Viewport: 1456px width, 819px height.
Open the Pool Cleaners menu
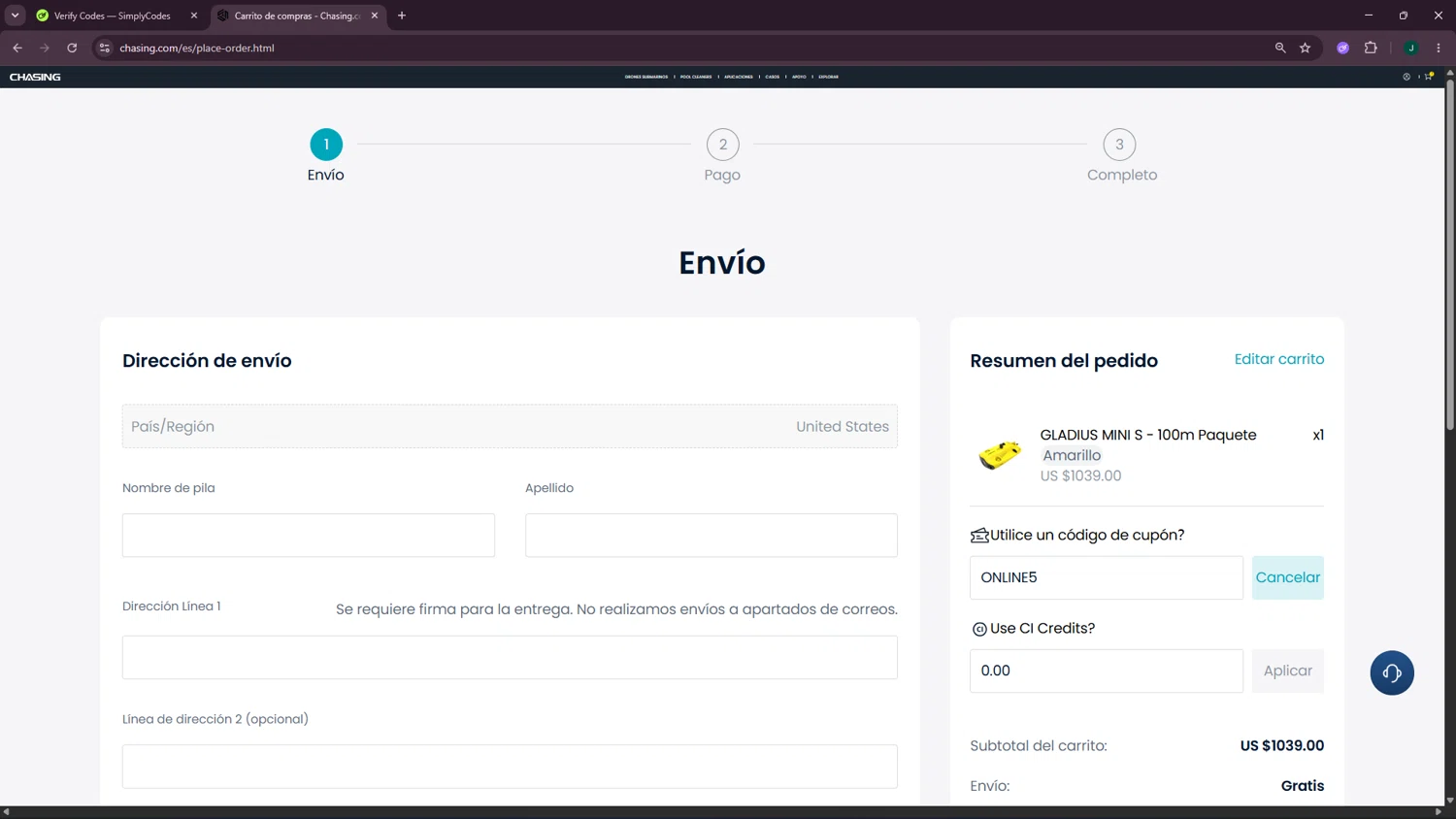(x=696, y=77)
